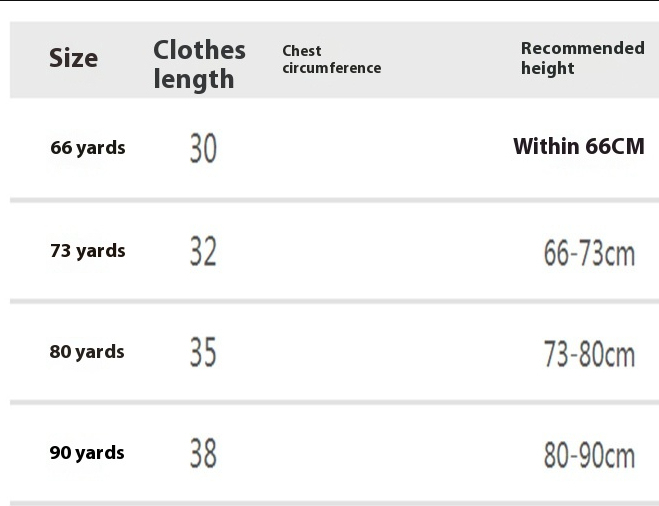The width and height of the screenshot is (659, 506).
Task: Choose the "90 yards" size label
Action: pos(87,453)
